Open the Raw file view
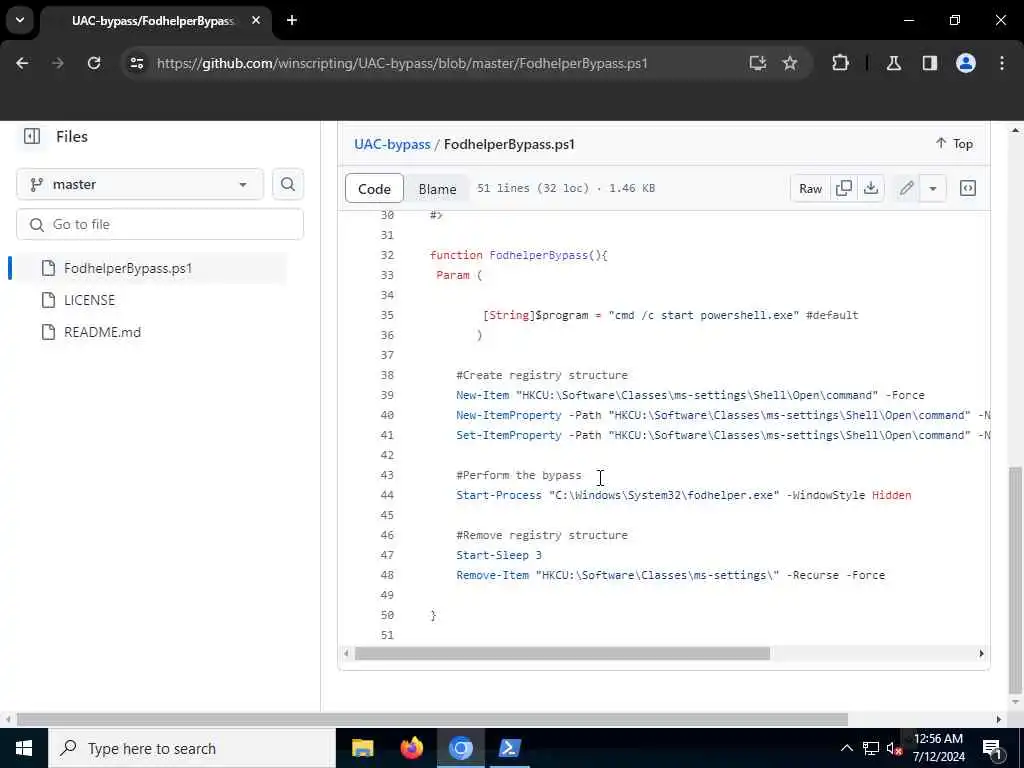Screen dimensions: 1024x768 pos(810,188)
